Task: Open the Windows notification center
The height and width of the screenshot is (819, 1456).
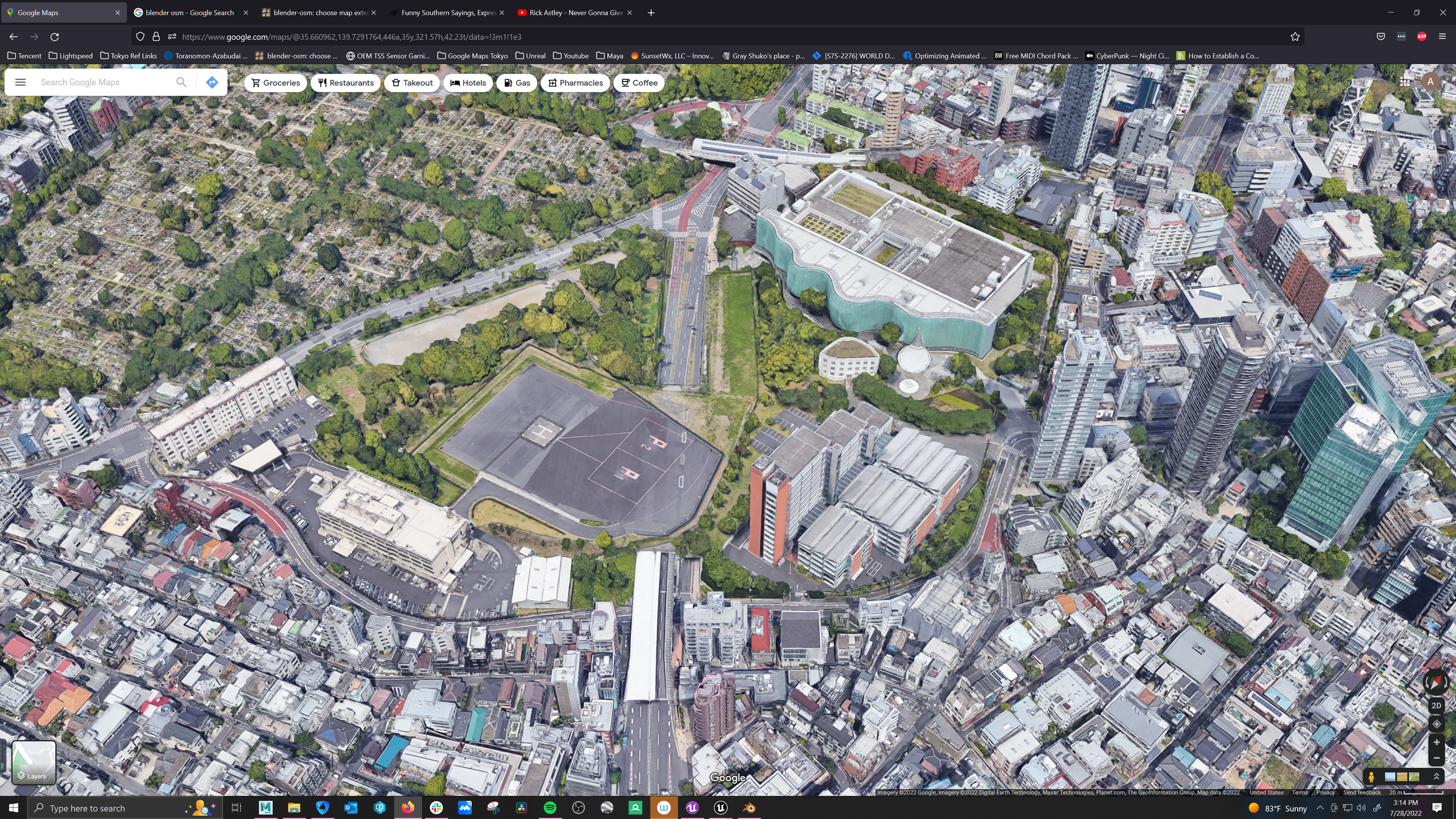Action: 1437,808
